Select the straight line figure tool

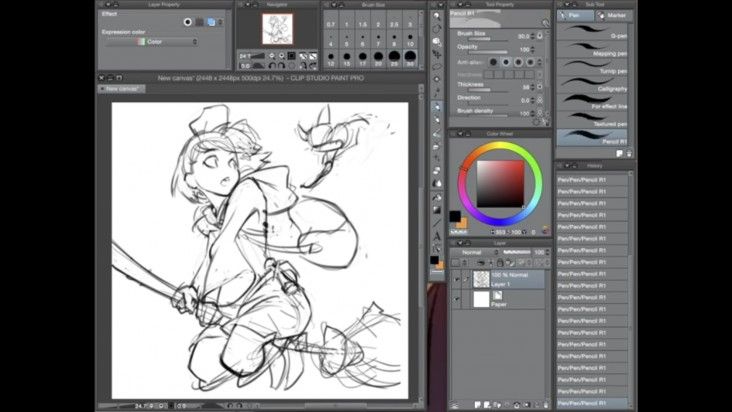[437, 223]
